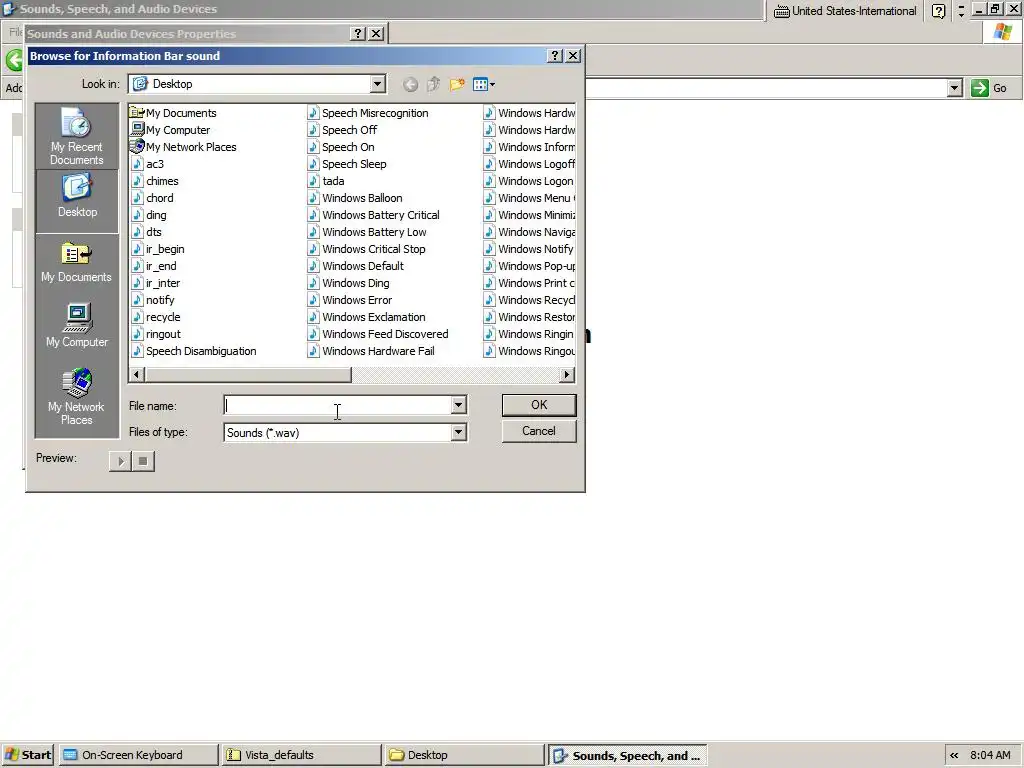1024x768 pixels.
Task: Select Windows Notify sound file
Action: tap(528, 249)
